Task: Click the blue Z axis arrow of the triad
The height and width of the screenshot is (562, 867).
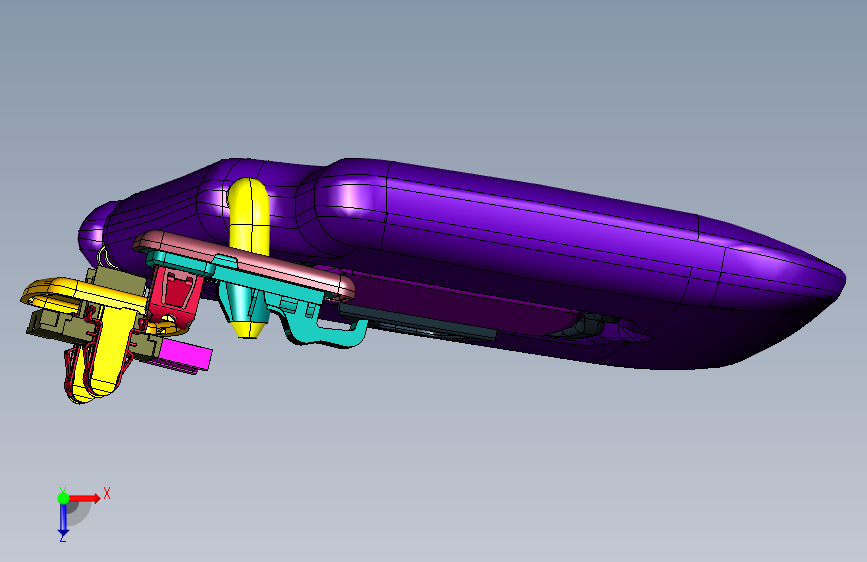Action: click(x=63, y=519)
